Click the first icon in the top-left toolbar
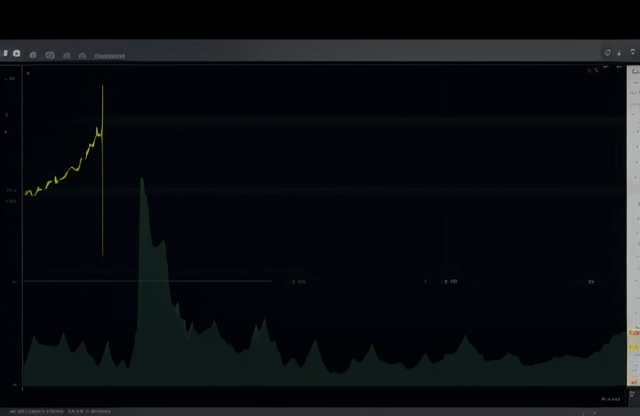 (5, 54)
